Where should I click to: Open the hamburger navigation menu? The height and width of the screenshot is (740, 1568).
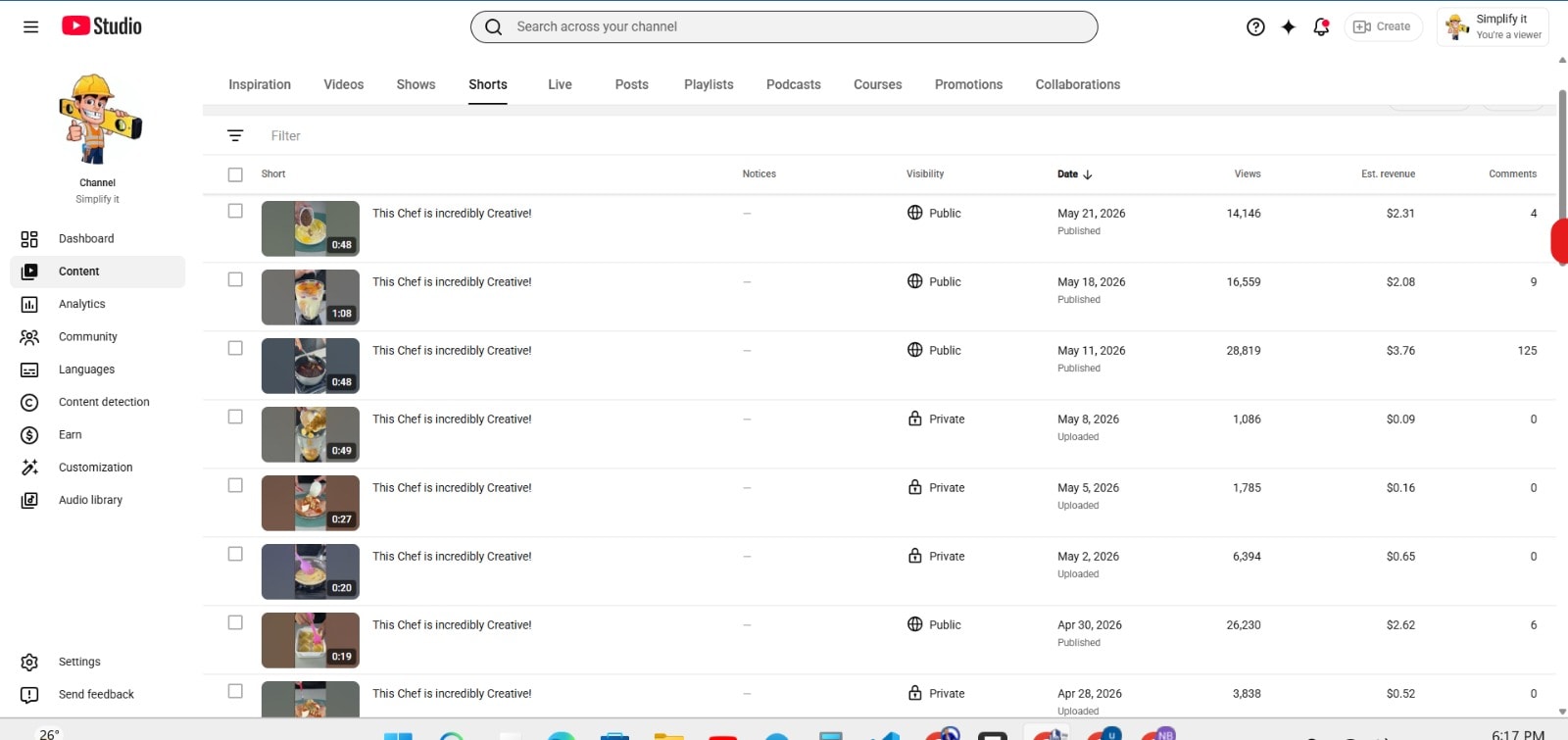(x=30, y=26)
